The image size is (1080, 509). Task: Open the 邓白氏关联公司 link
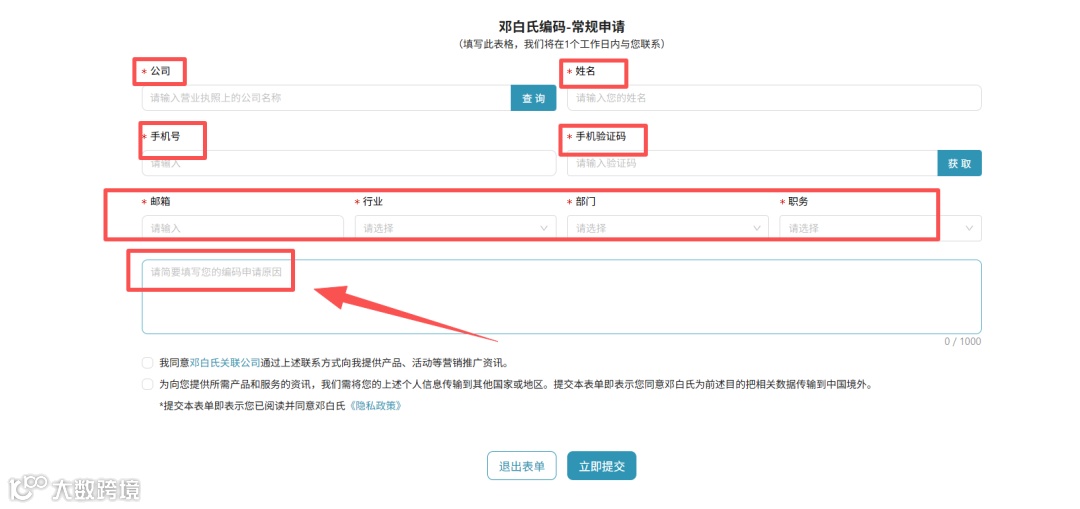[x=225, y=362]
